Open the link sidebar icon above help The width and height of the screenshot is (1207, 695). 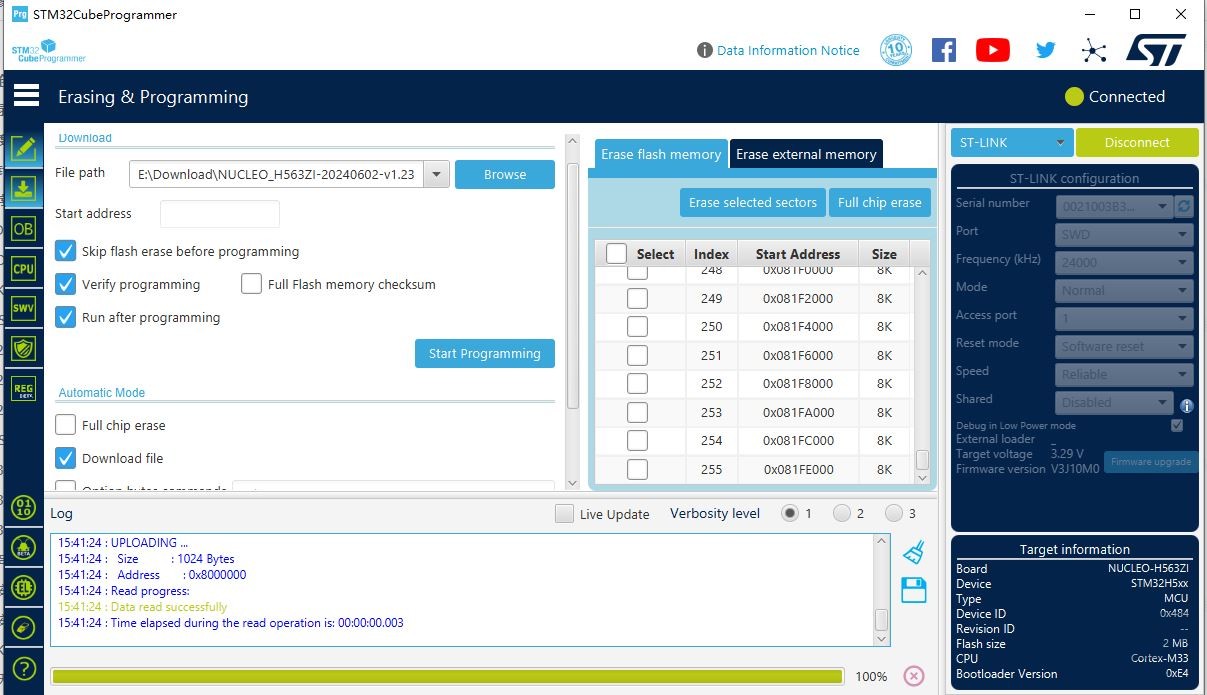pos(23,628)
